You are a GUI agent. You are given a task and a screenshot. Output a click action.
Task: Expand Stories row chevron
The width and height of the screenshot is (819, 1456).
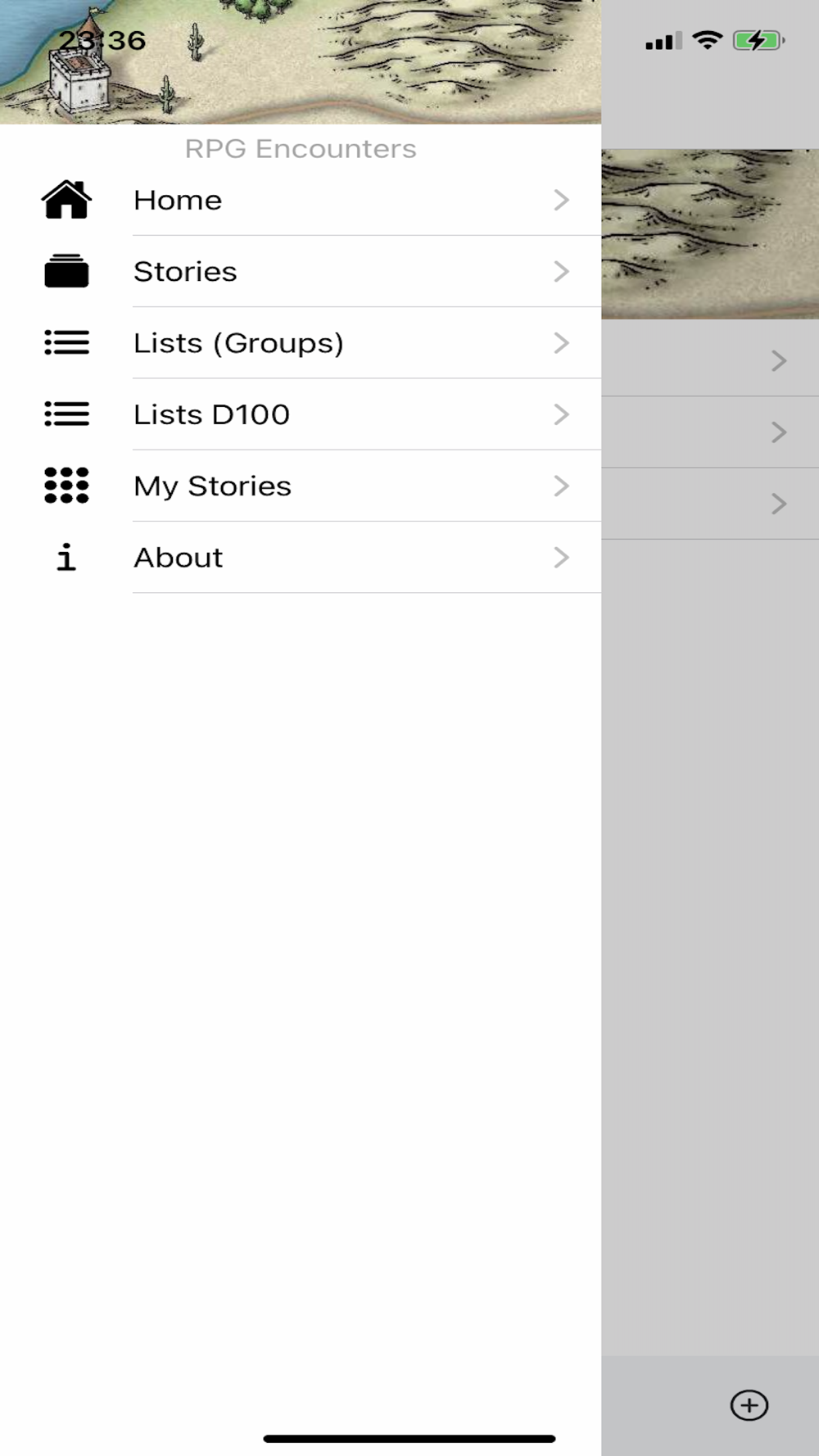point(561,271)
